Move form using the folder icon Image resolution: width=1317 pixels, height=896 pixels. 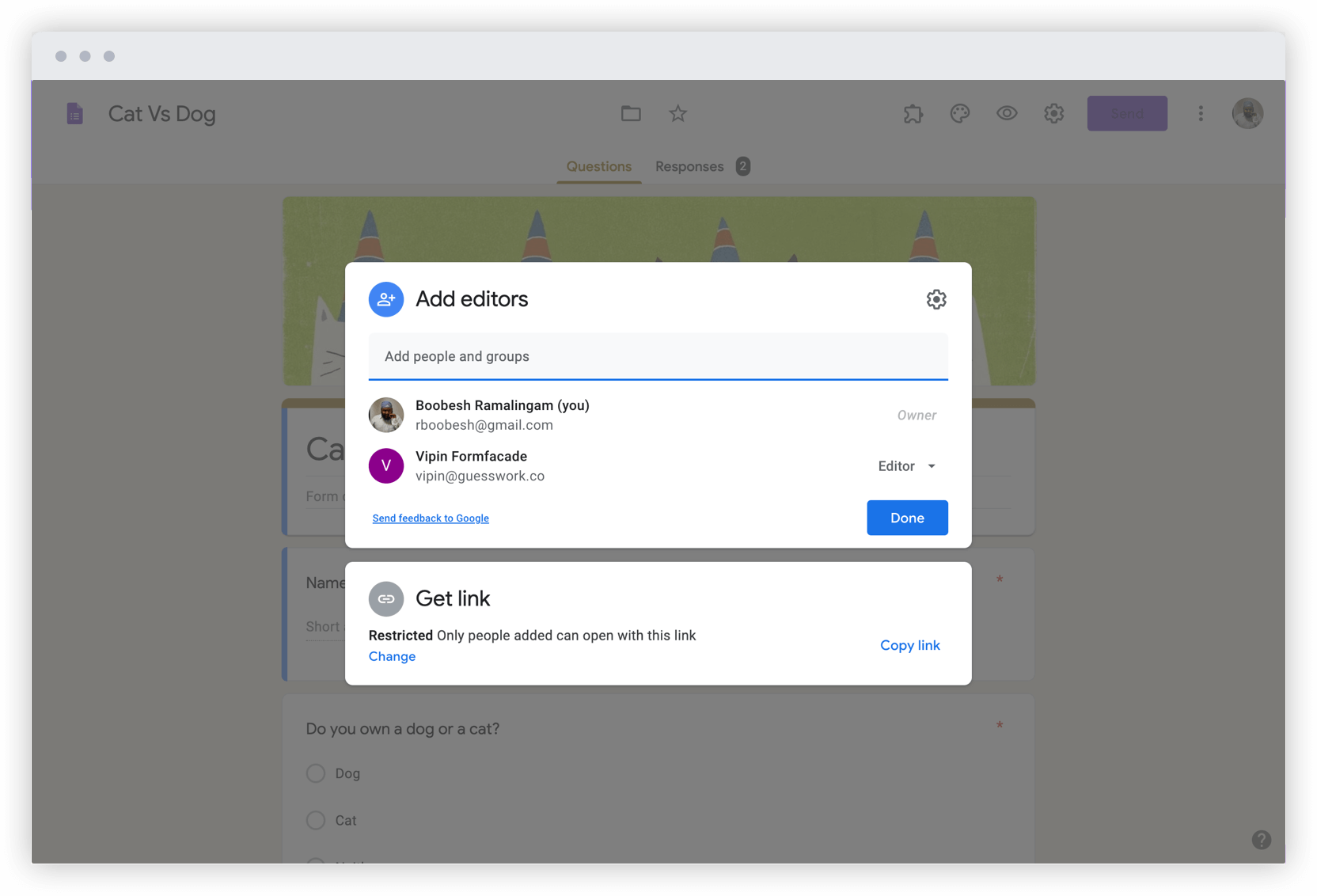[x=631, y=113]
